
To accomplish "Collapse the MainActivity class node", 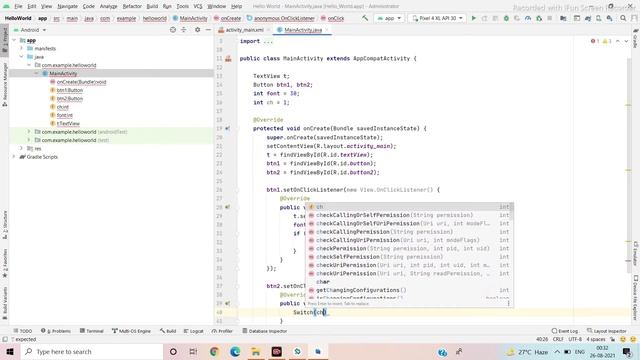I will [36, 73].
